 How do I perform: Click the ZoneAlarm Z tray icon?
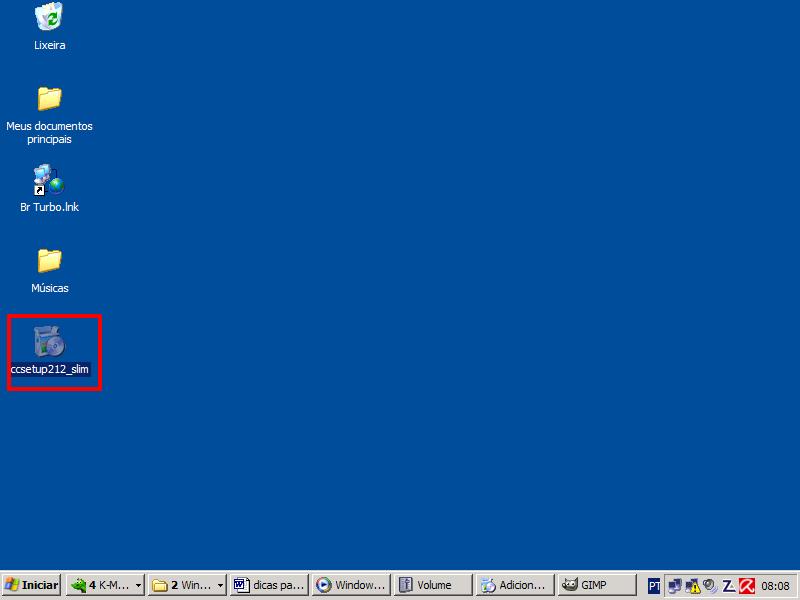[729, 586]
